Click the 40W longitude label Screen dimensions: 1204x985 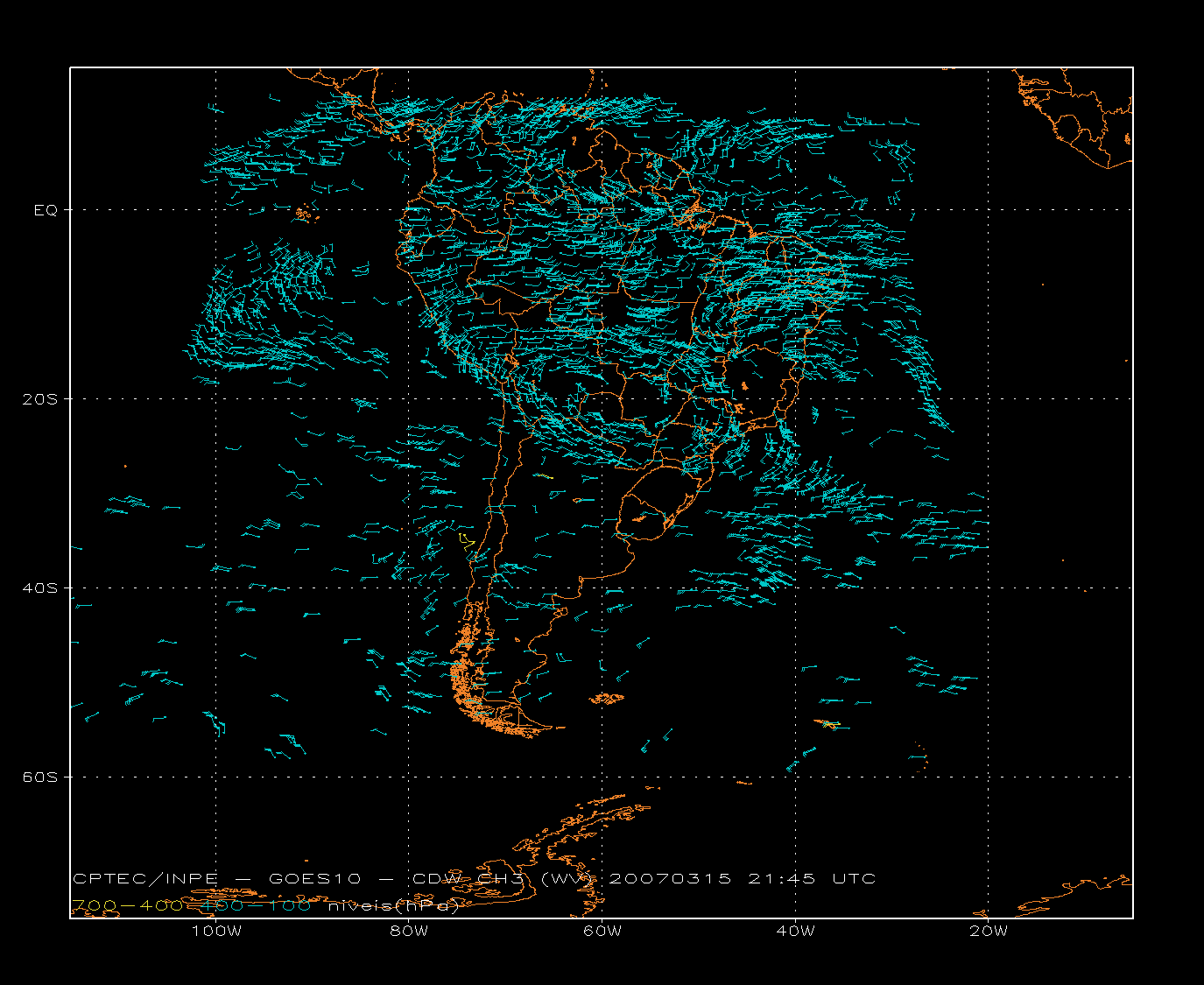pyautogui.click(x=795, y=931)
